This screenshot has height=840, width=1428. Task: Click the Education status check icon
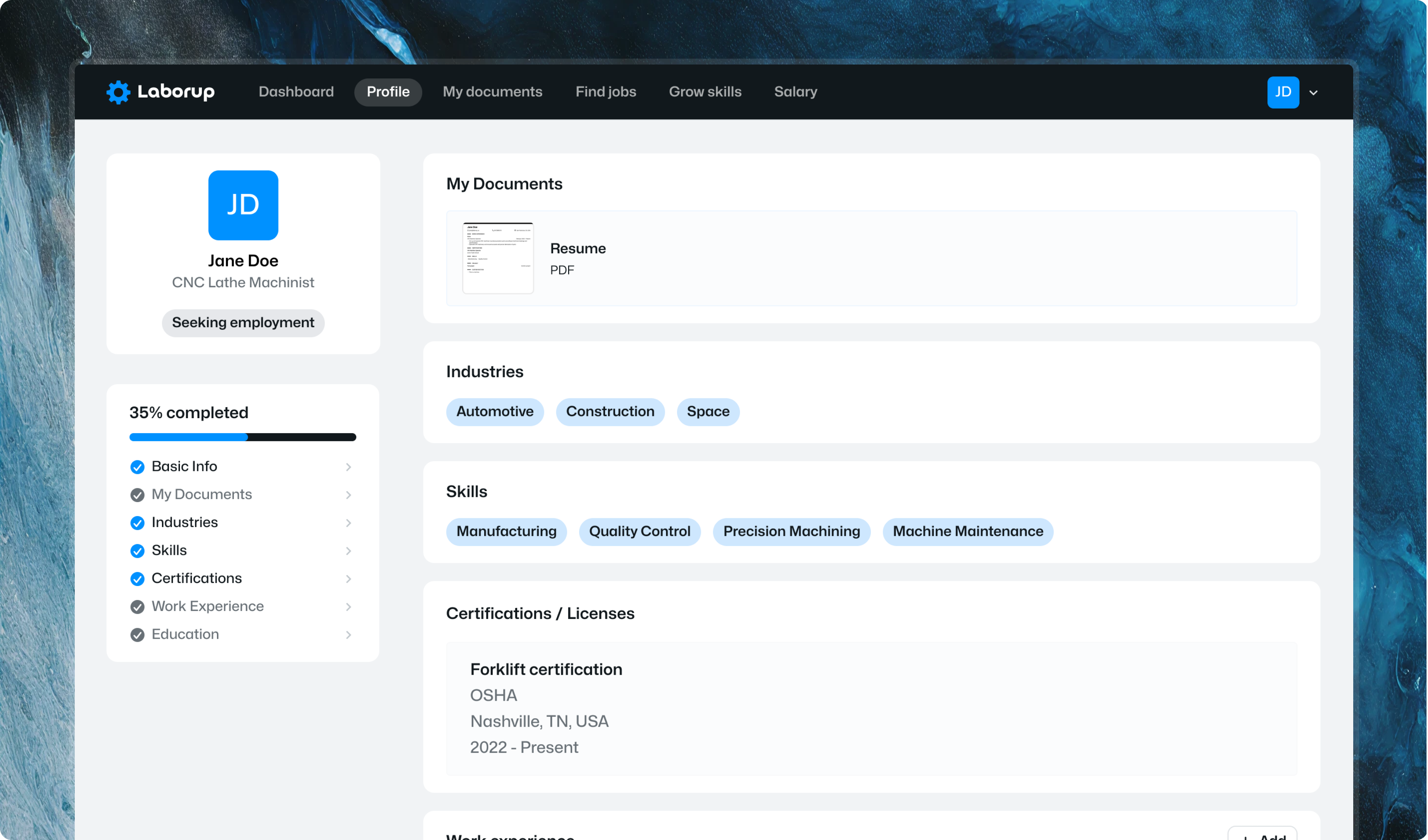click(137, 634)
